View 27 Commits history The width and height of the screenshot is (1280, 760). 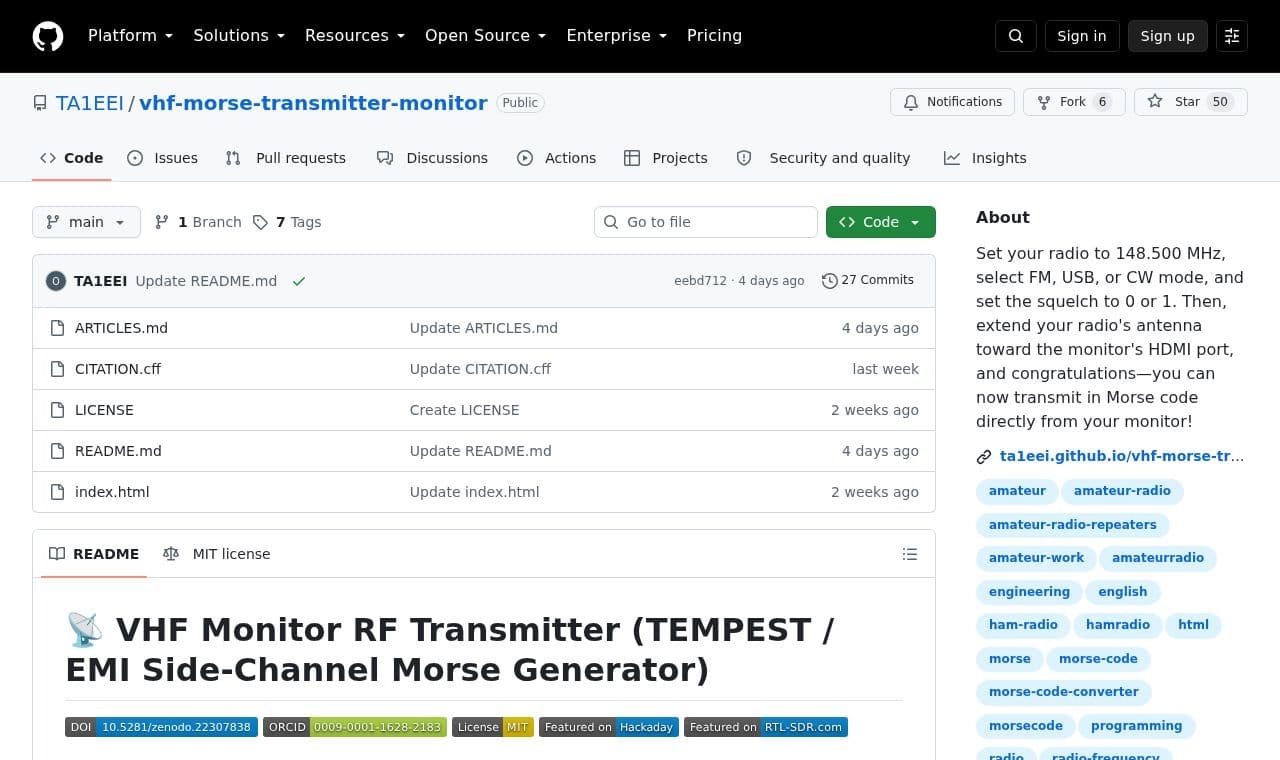click(x=868, y=280)
